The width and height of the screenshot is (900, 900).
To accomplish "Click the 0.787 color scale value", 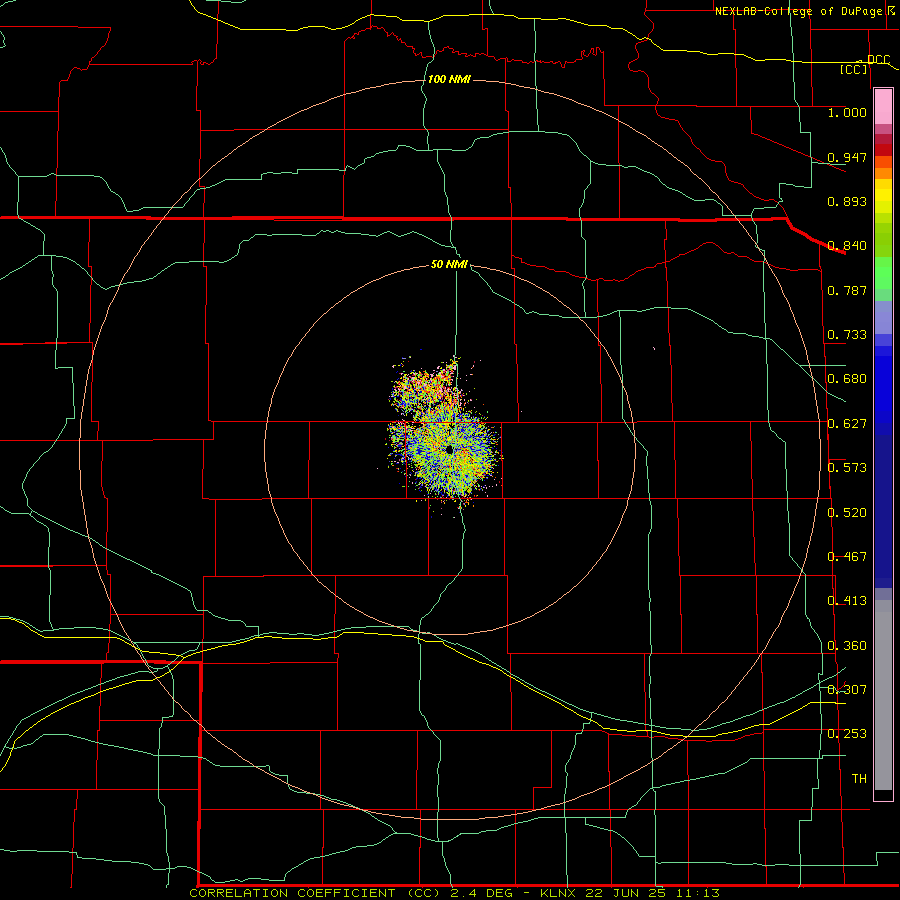I will (x=847, y=290).
